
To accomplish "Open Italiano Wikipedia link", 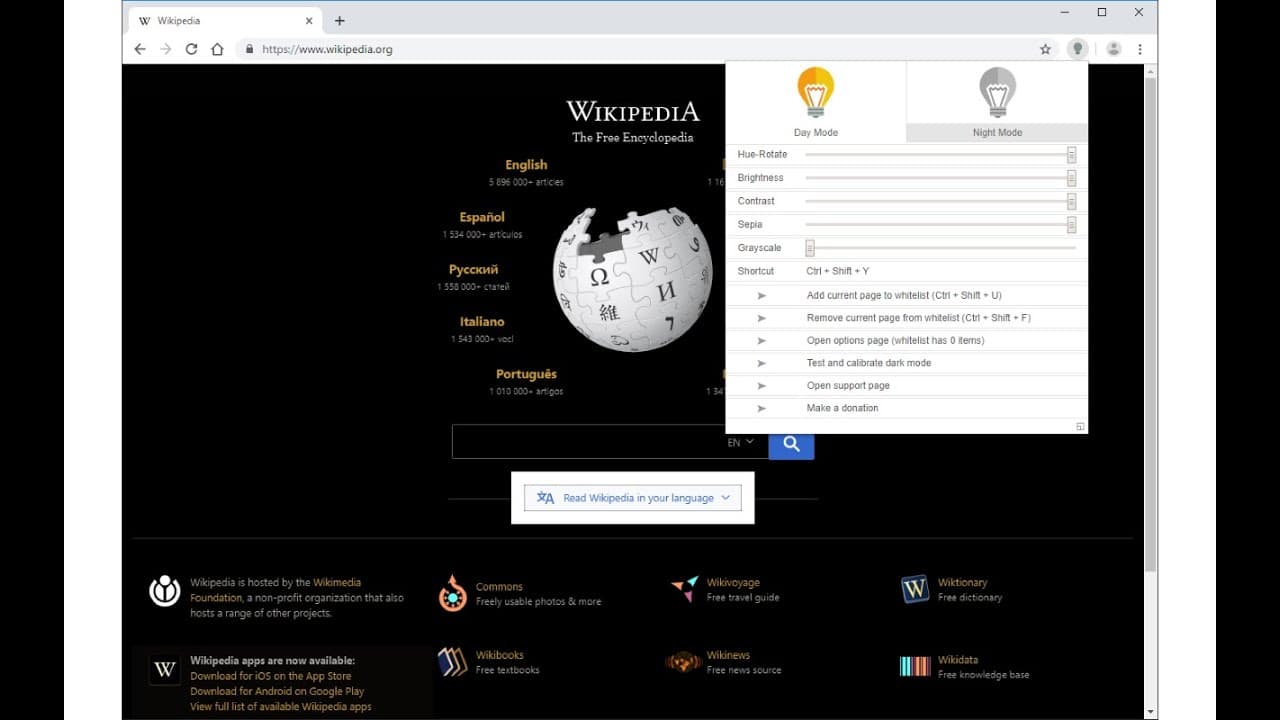I will [482, 322].
